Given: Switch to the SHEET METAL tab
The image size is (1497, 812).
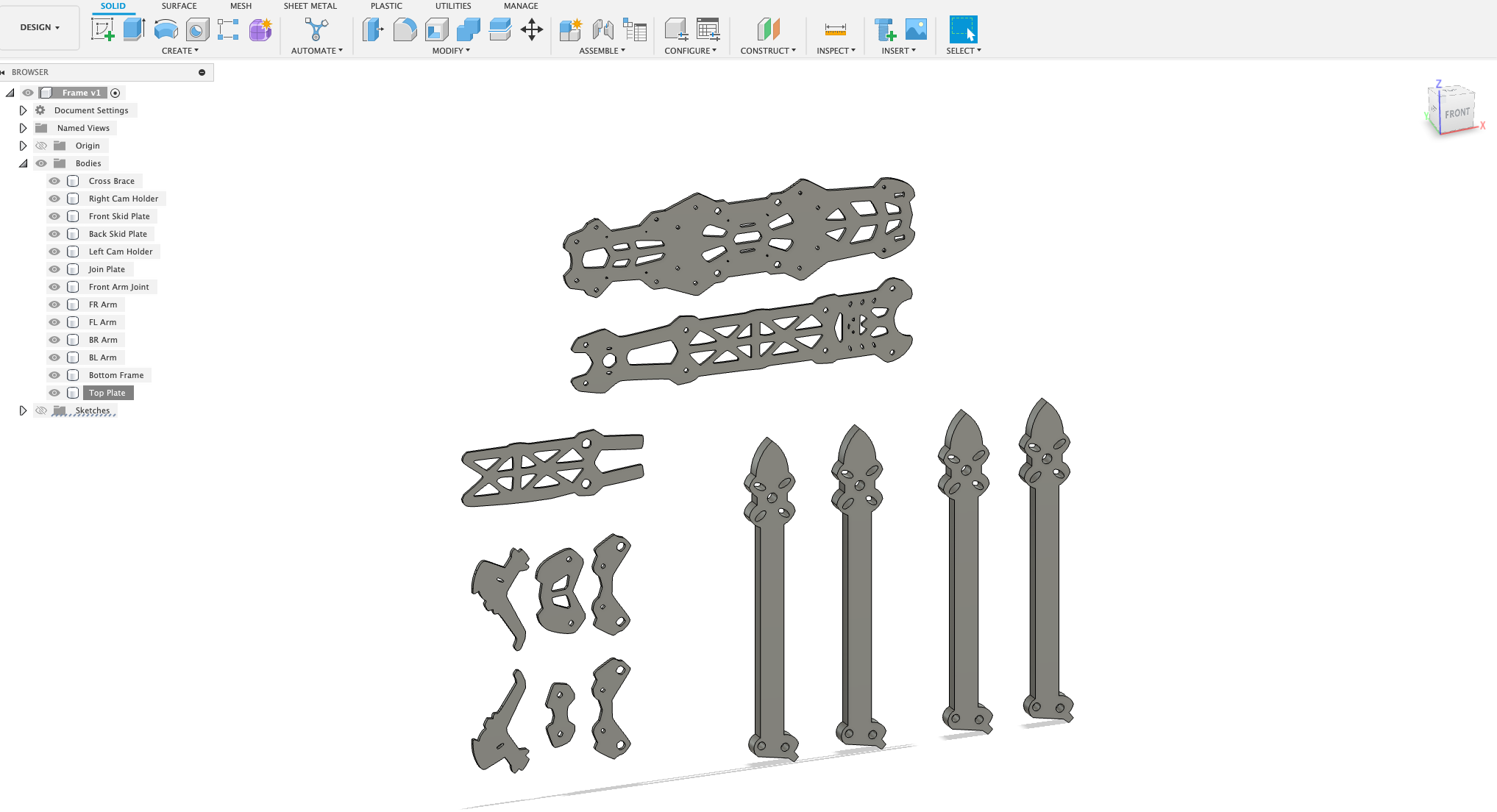Looking at the screenshot, I should 310,6.
